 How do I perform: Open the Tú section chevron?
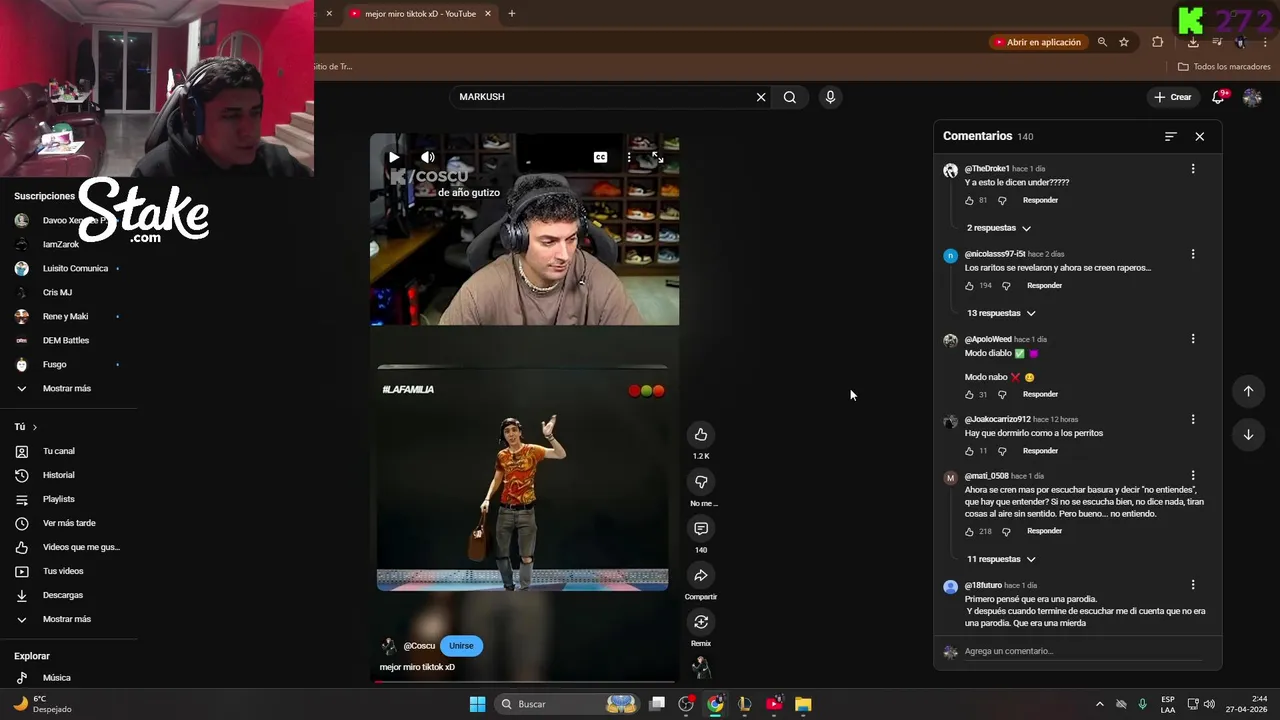pyautogui.click(x=35, y=427)
